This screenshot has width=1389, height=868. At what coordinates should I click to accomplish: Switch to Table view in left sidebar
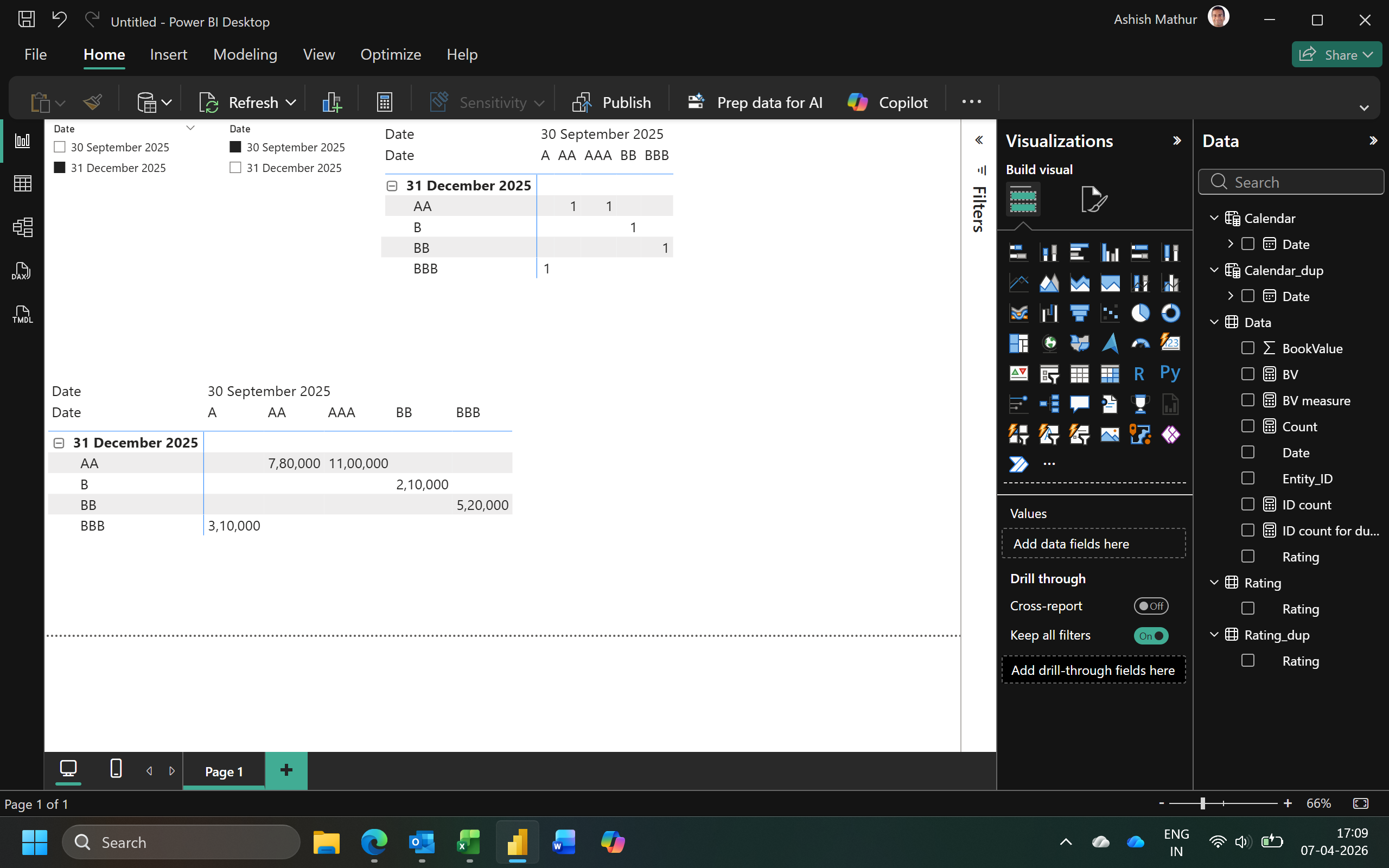[x=22, y=184]
